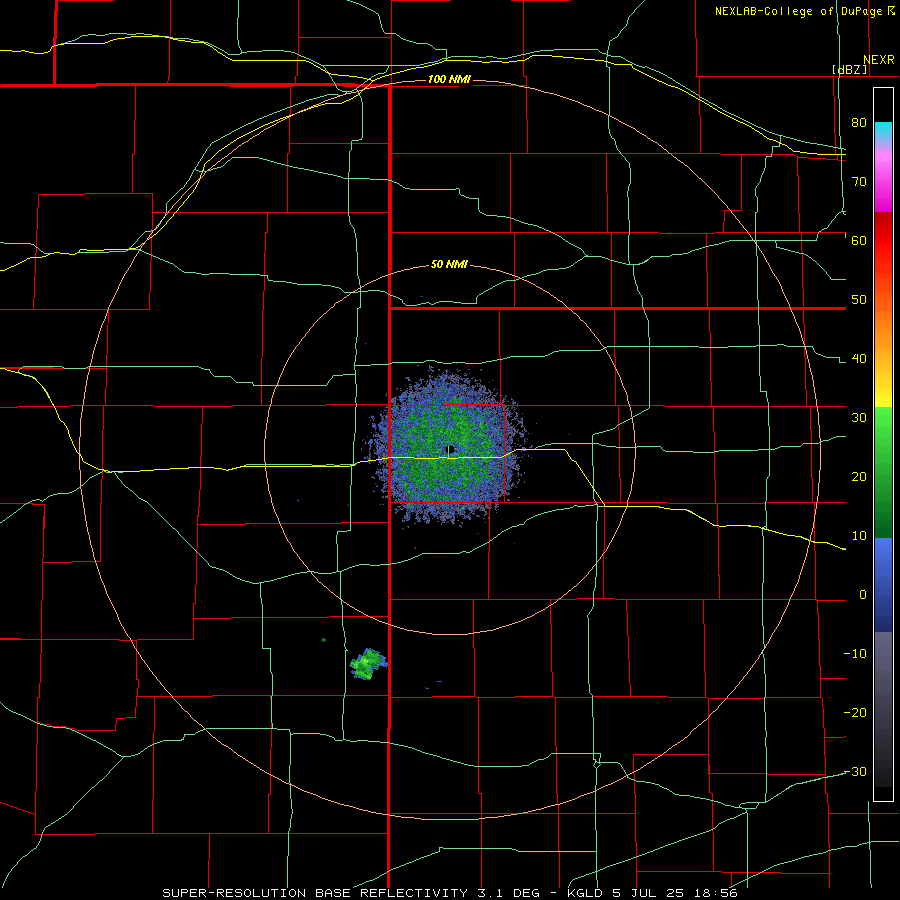This screenshot has height=900, width=900.
Task: Select the 20 value on the dBZ scale
Action: click(859, 476)
